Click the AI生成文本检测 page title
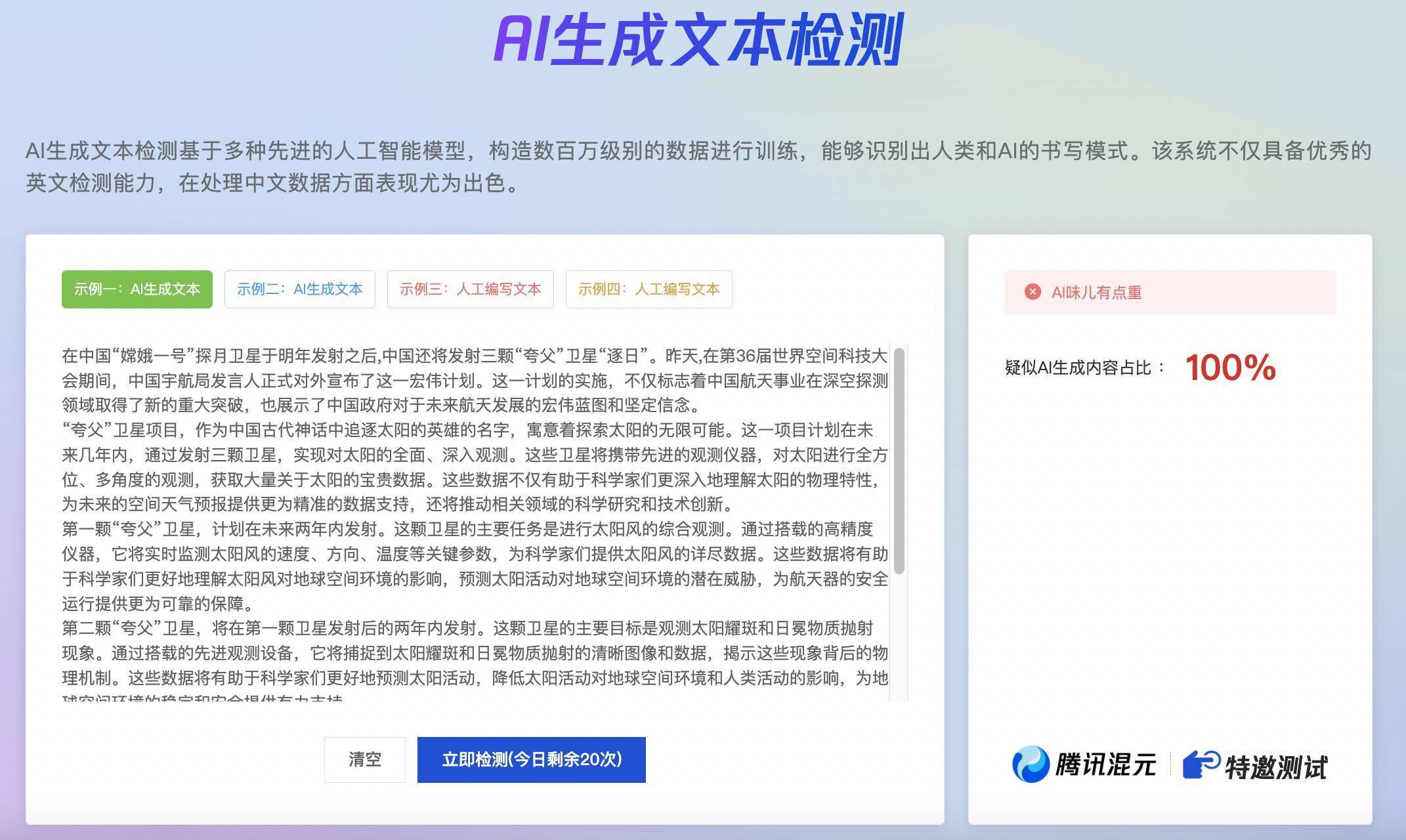The width and height of the screenshot is (1406, 840). point(699,40)
